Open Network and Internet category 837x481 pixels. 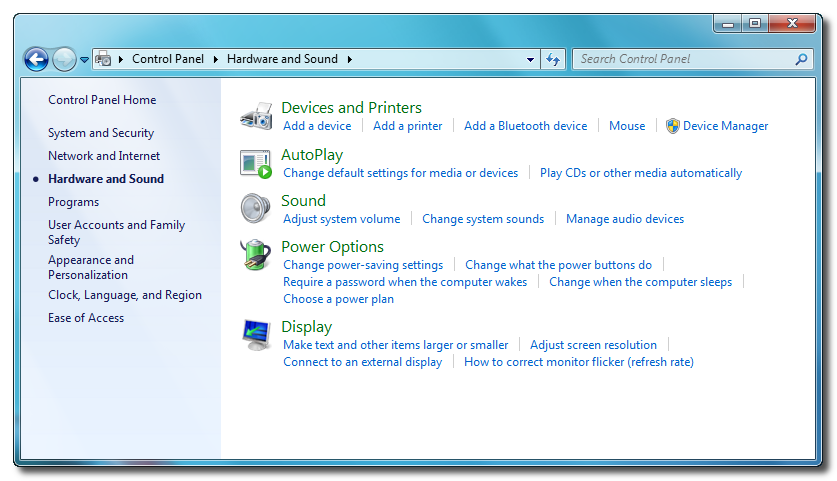coord(104,156)
